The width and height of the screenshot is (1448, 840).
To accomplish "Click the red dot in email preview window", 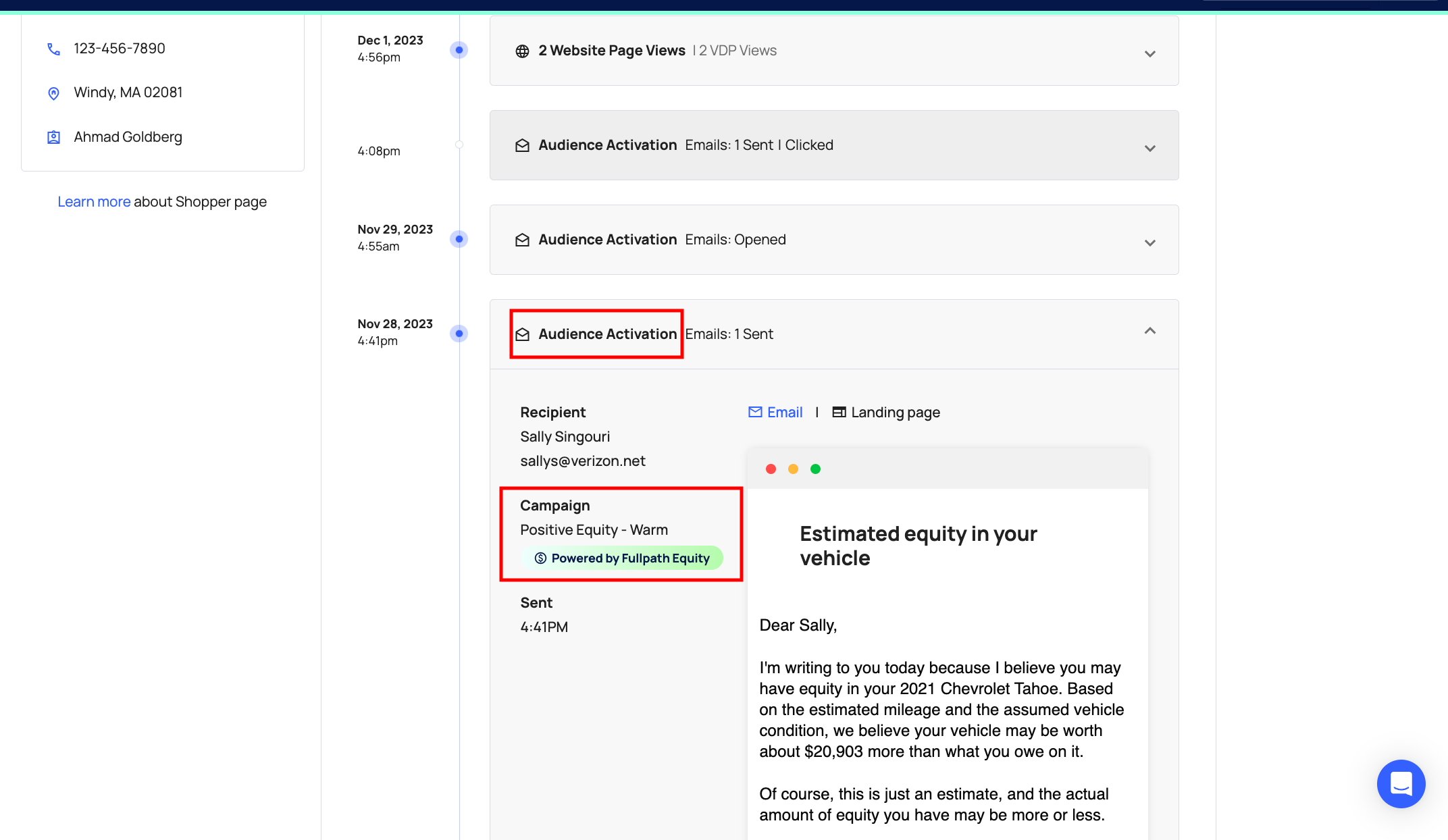I will [771, 469].
